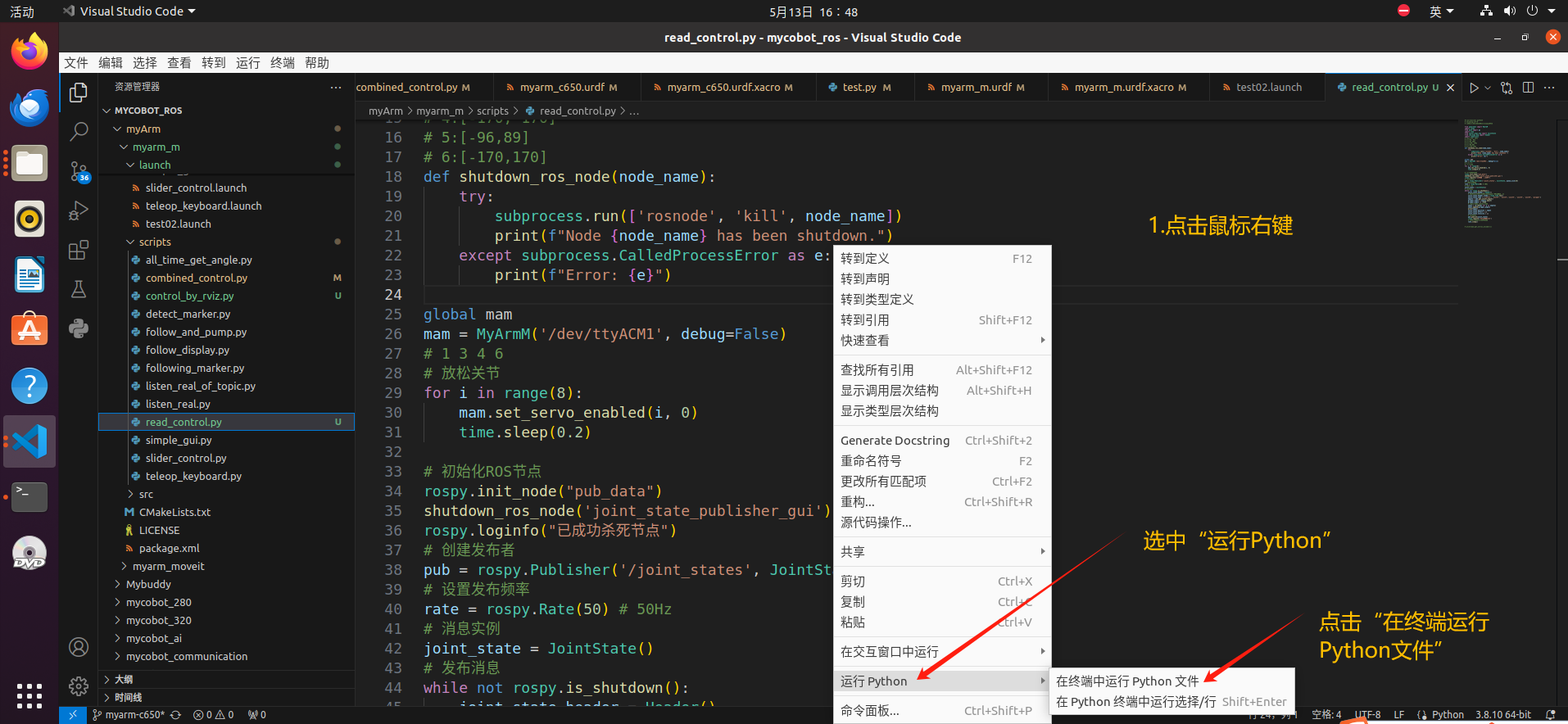Click the editor minimap code overview
The height and width of the screenshot is (724, 1568).
coord(1503,174)
